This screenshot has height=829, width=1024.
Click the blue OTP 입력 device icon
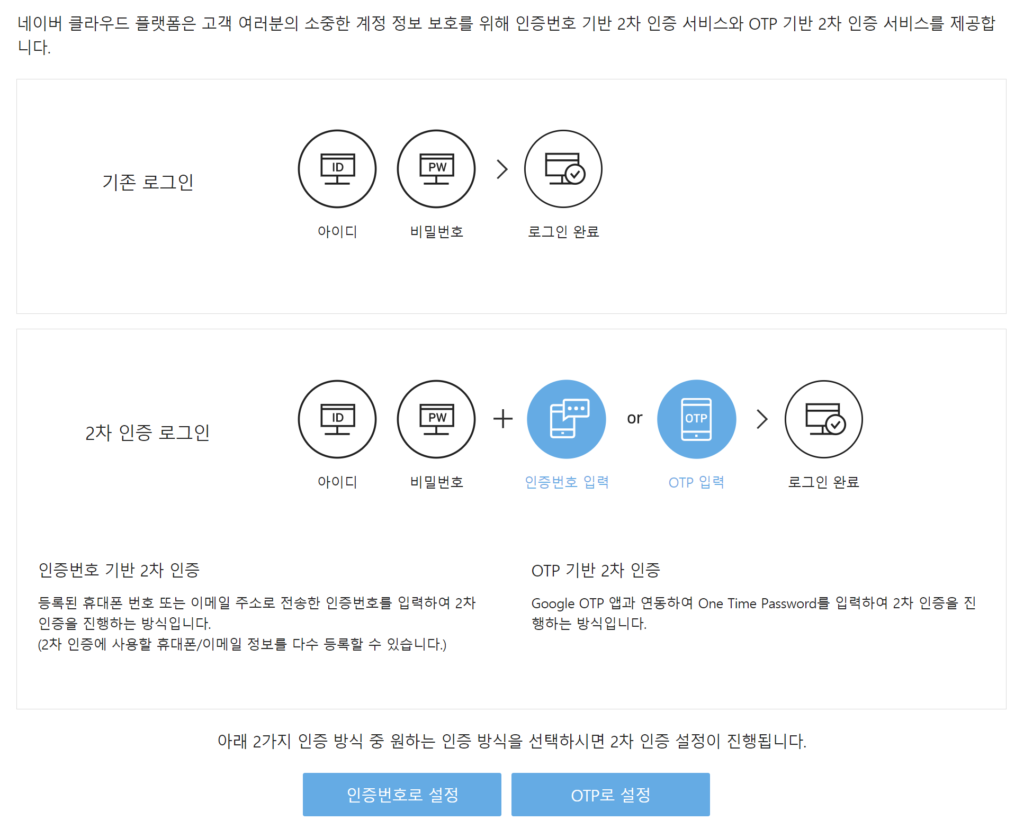pos(696,419)
